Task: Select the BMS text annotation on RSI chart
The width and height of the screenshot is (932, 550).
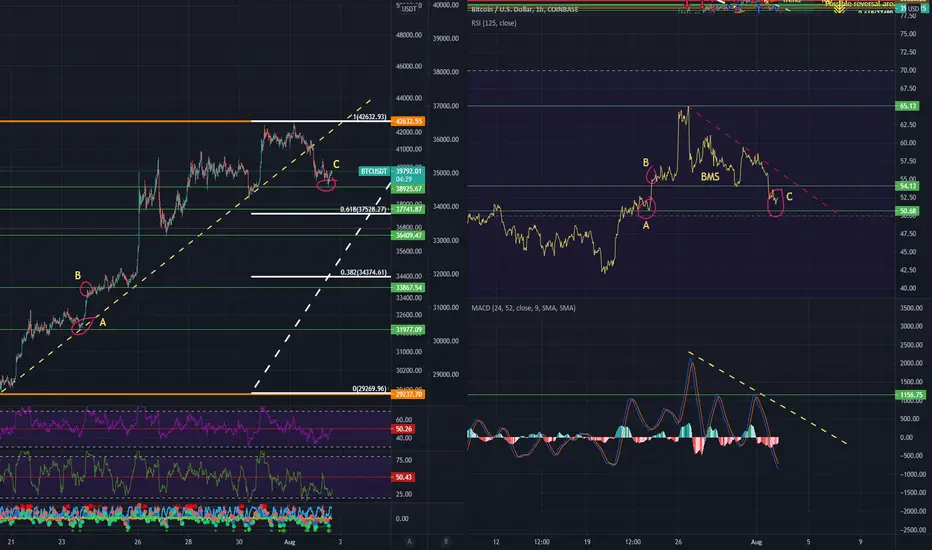Action: coord(710,177)
